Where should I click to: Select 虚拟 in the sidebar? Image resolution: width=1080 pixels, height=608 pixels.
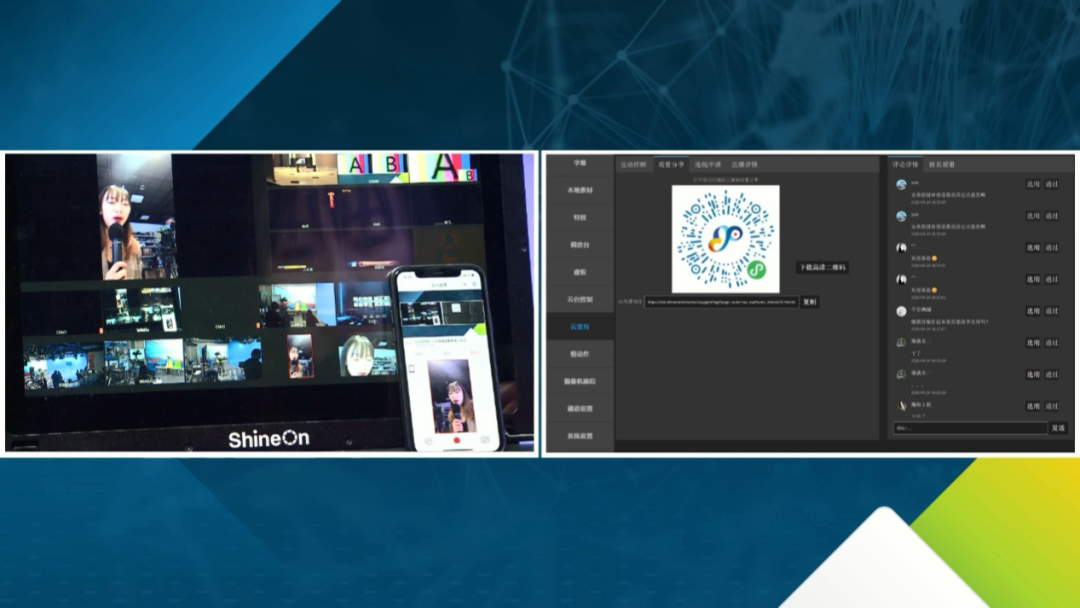[580, 272]
